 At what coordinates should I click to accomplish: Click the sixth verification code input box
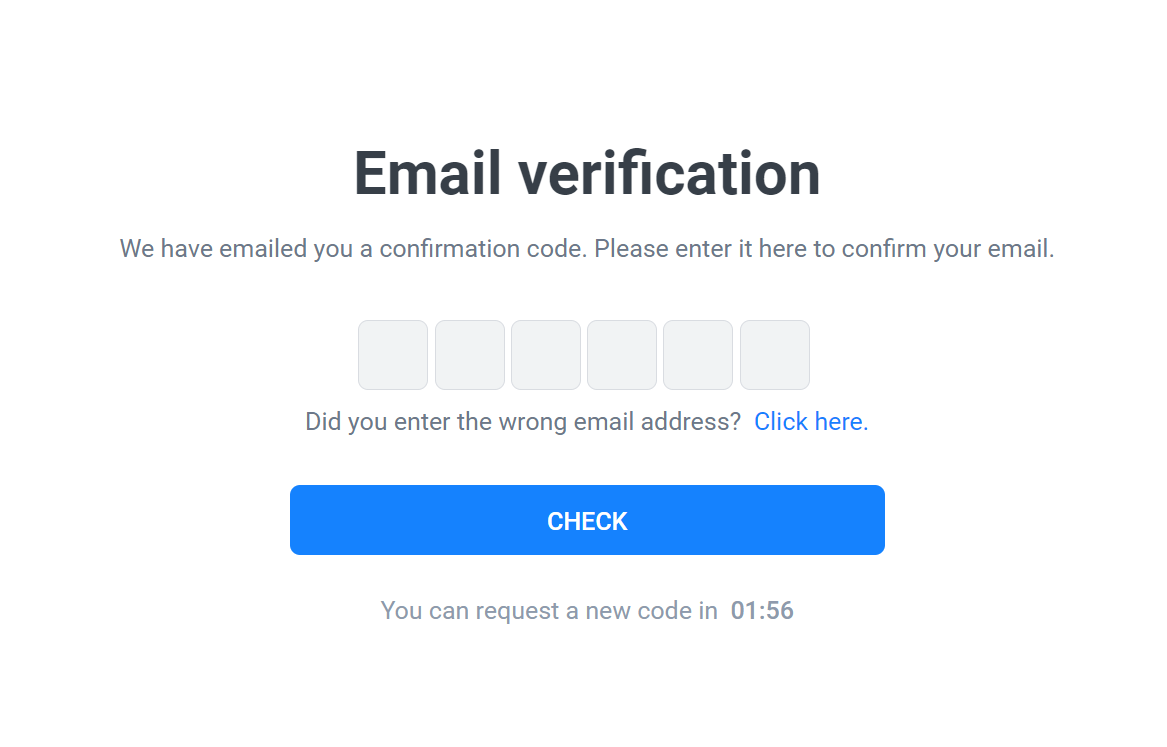tap(775, 355)
